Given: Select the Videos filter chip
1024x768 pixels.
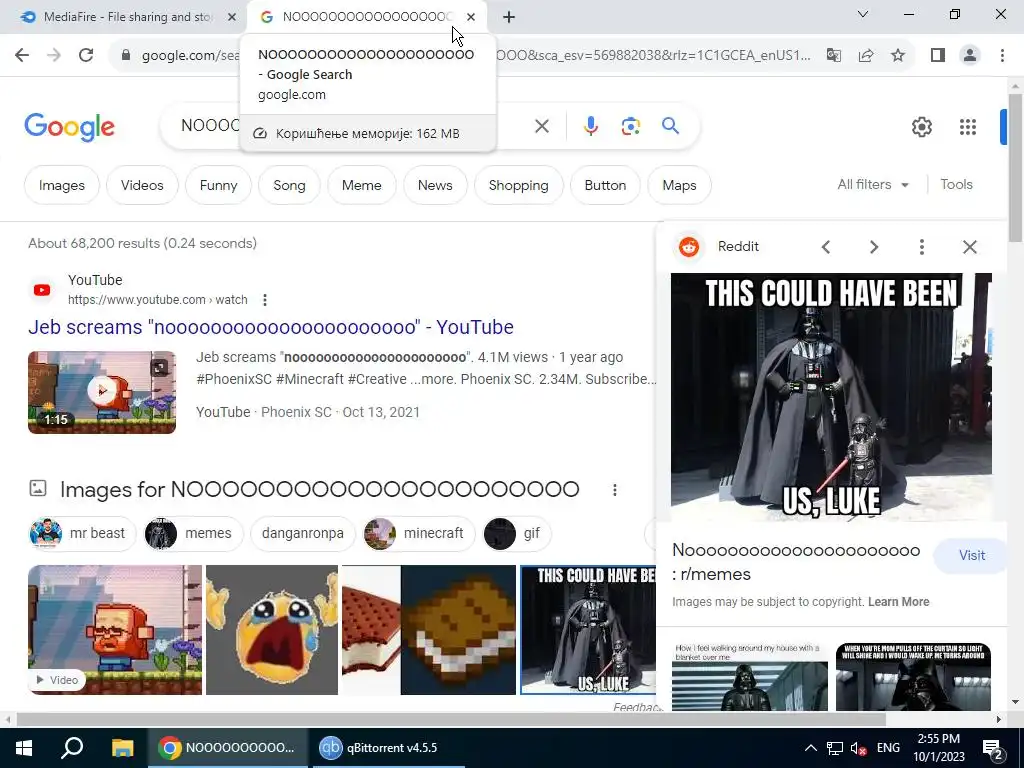Looking at the screenshot, I should [142, 185].
